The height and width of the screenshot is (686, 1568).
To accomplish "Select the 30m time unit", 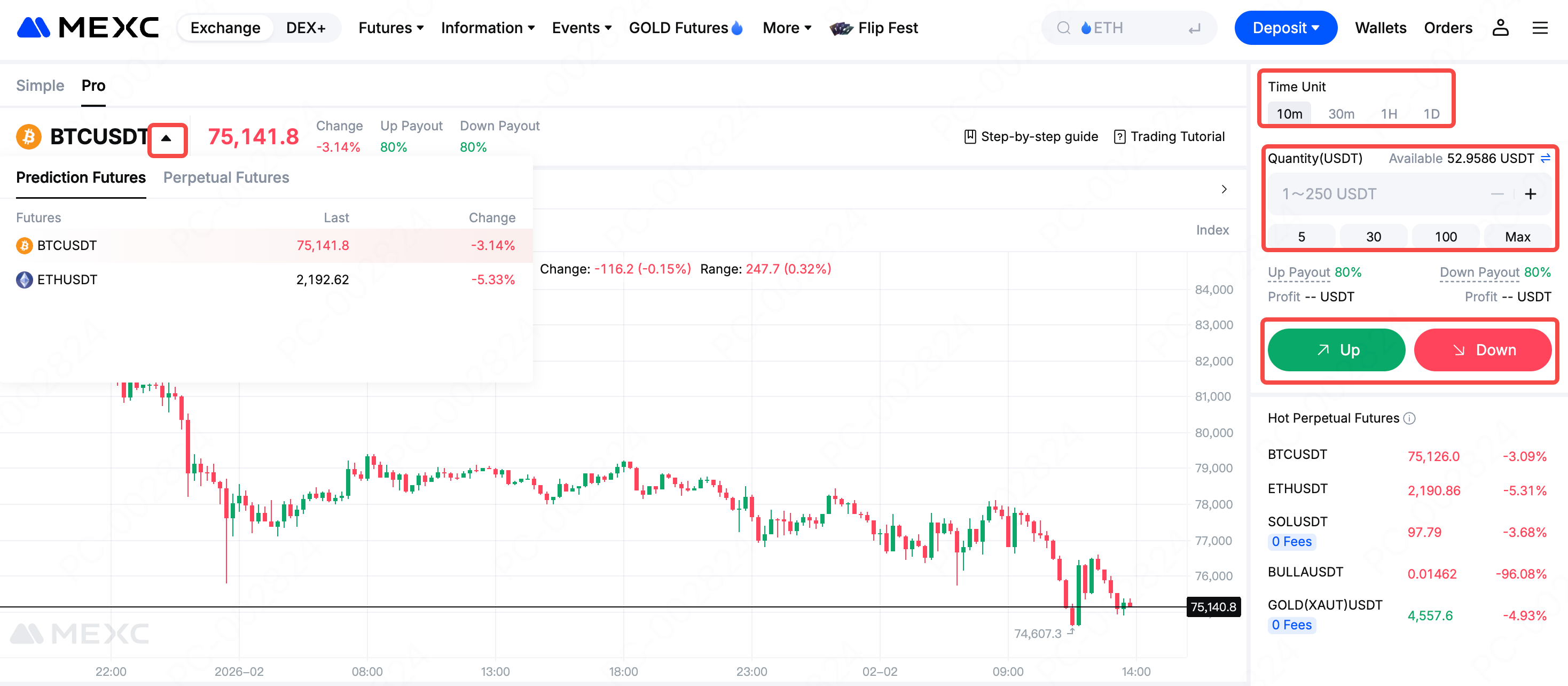I will tap(1341, 114).
